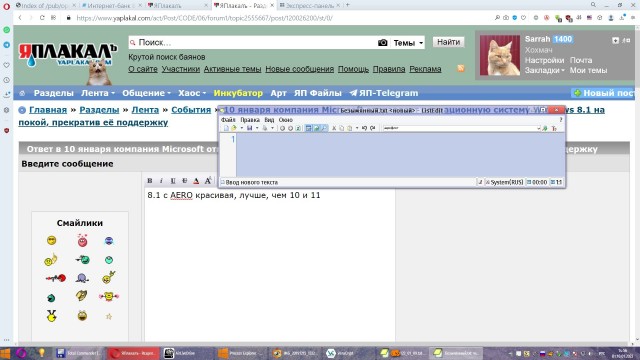Click the New file icon in ListEdit toolbar
This screenshot has width=640, height=360.
point(226,128)
